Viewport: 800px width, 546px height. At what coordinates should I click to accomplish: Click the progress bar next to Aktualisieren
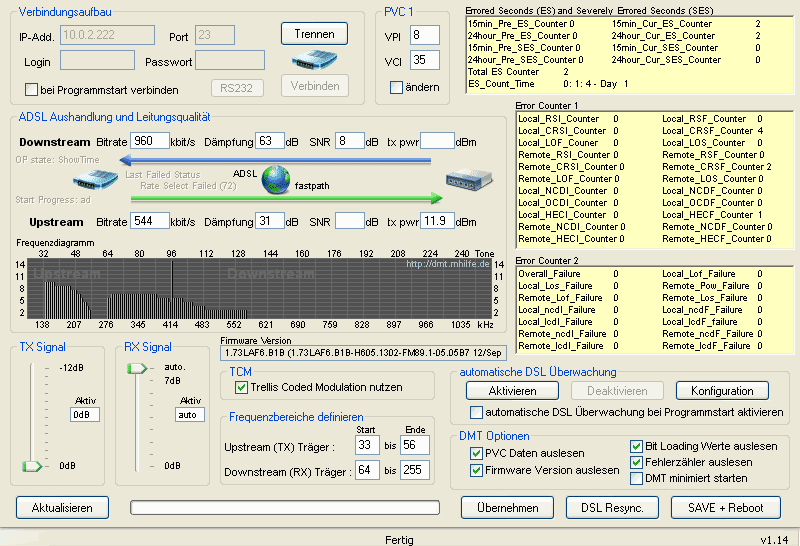coord(285,507)
